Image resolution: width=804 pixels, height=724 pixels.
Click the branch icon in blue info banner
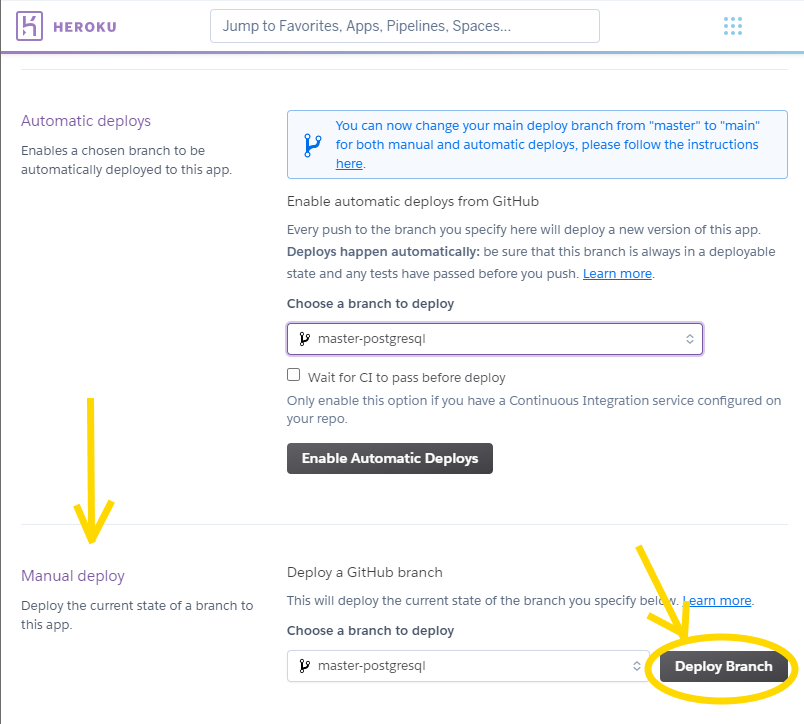click(x=311, y=145)
